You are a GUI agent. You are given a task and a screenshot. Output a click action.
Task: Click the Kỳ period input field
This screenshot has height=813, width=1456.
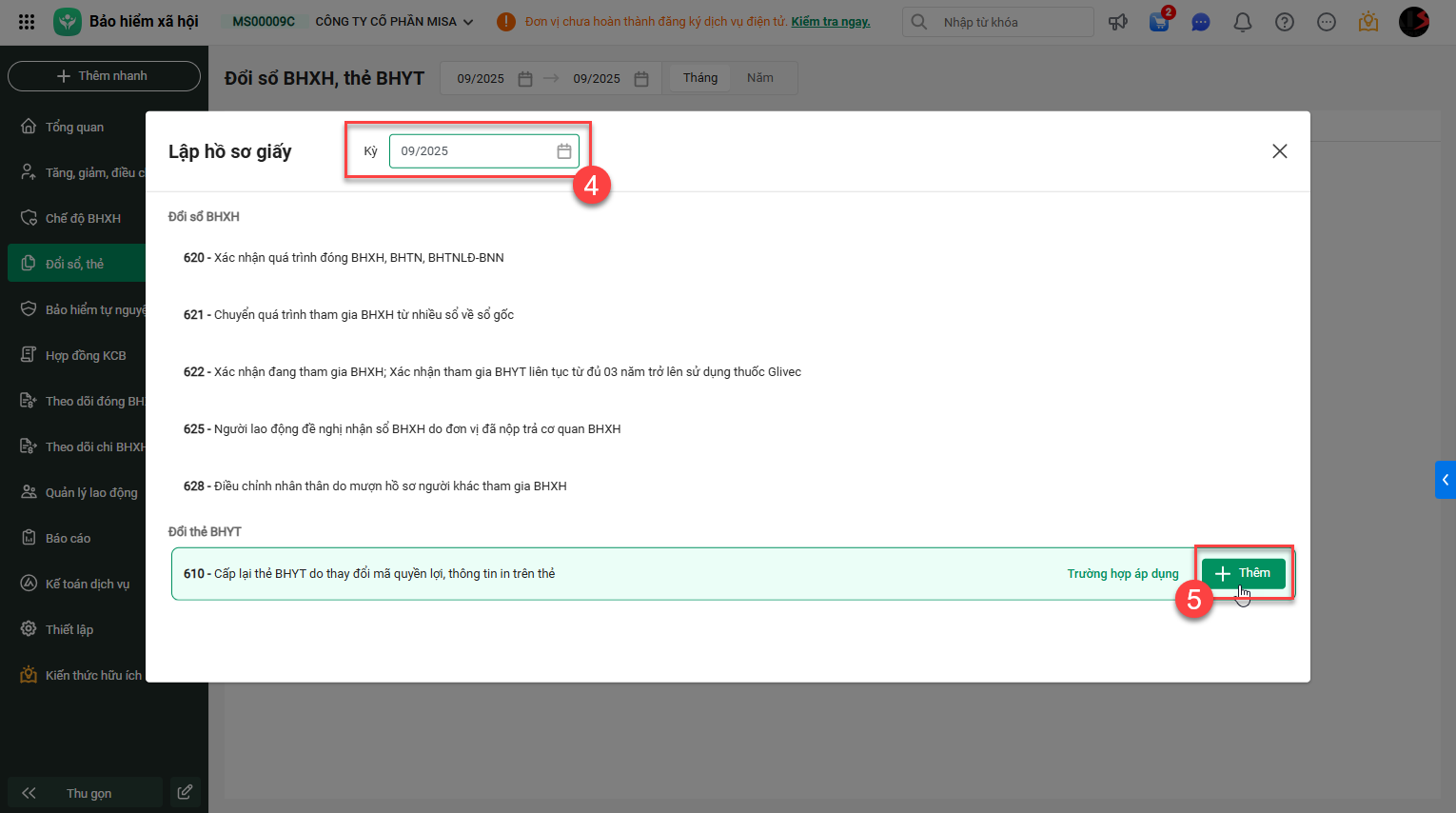(x=484, y=151)
